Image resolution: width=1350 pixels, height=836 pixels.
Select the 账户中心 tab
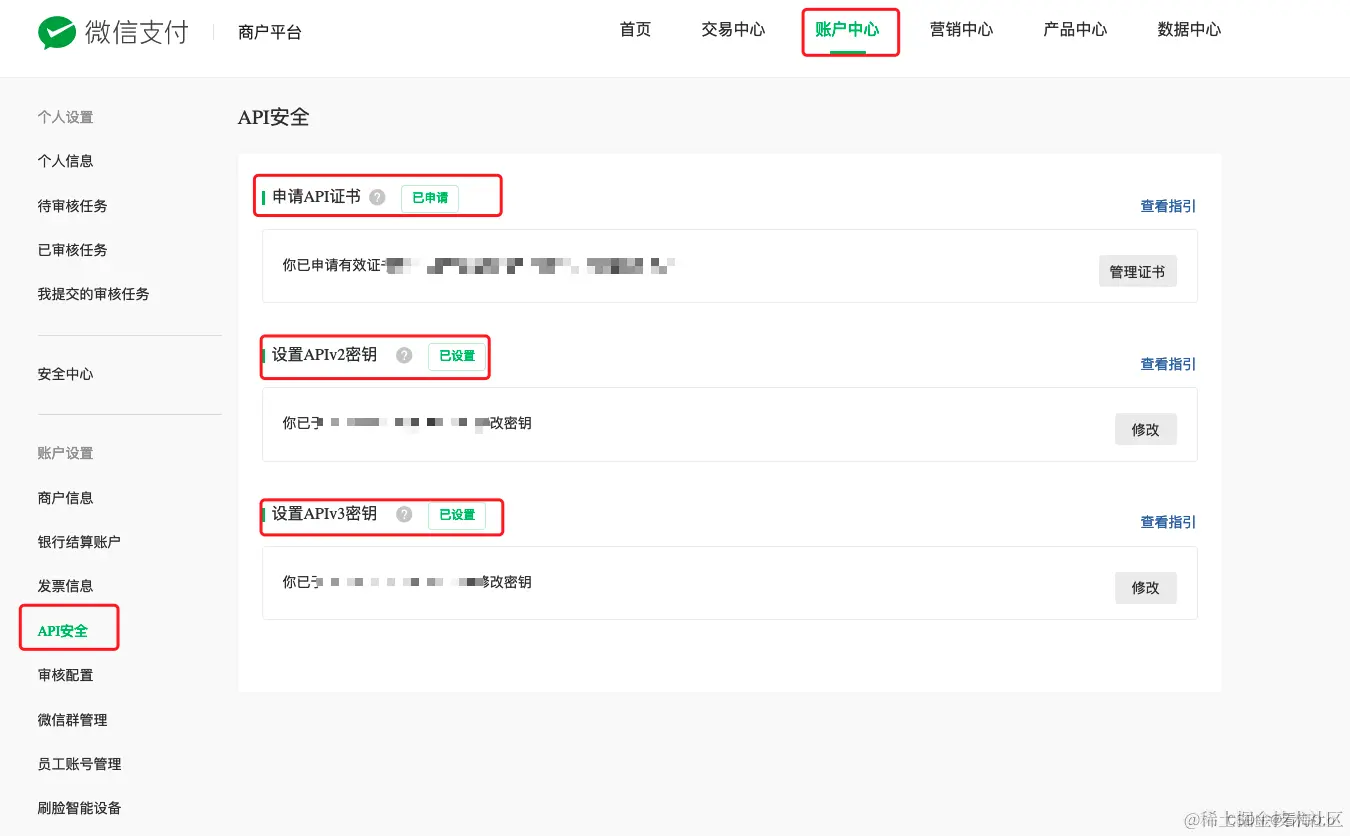847,30
